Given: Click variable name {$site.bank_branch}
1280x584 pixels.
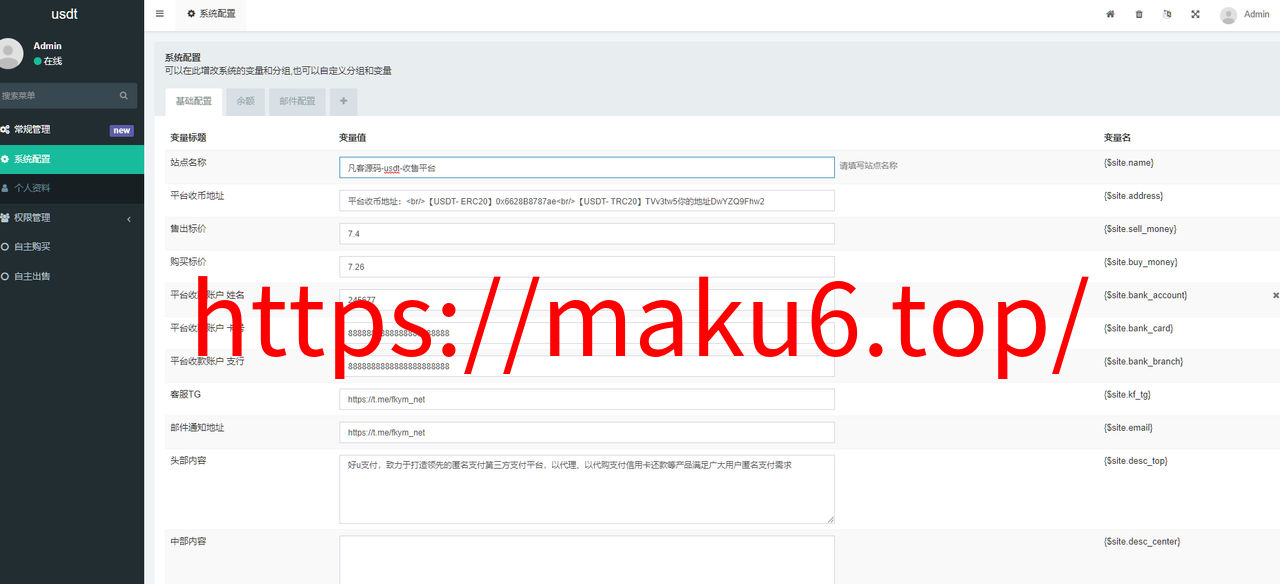Looking at the screenshot, I should click(x=1143, y=361).
